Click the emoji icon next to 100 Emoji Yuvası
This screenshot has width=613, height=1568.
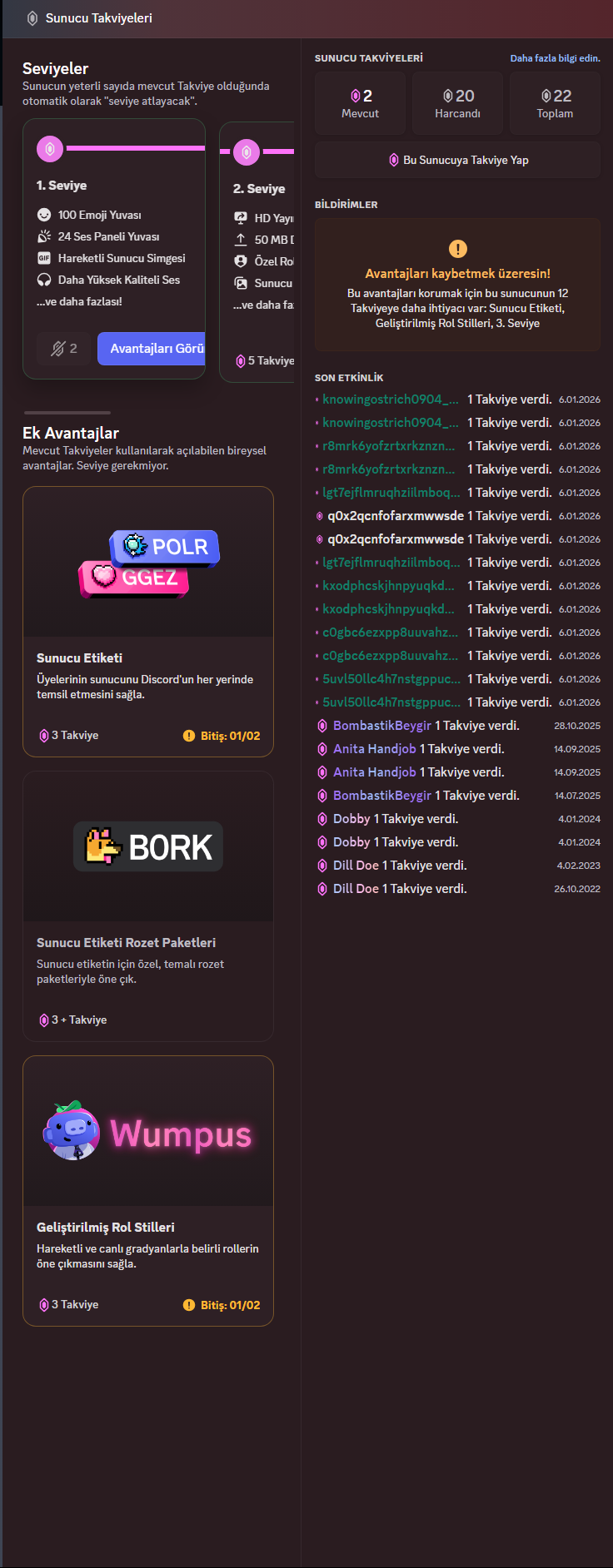(44, 215)
